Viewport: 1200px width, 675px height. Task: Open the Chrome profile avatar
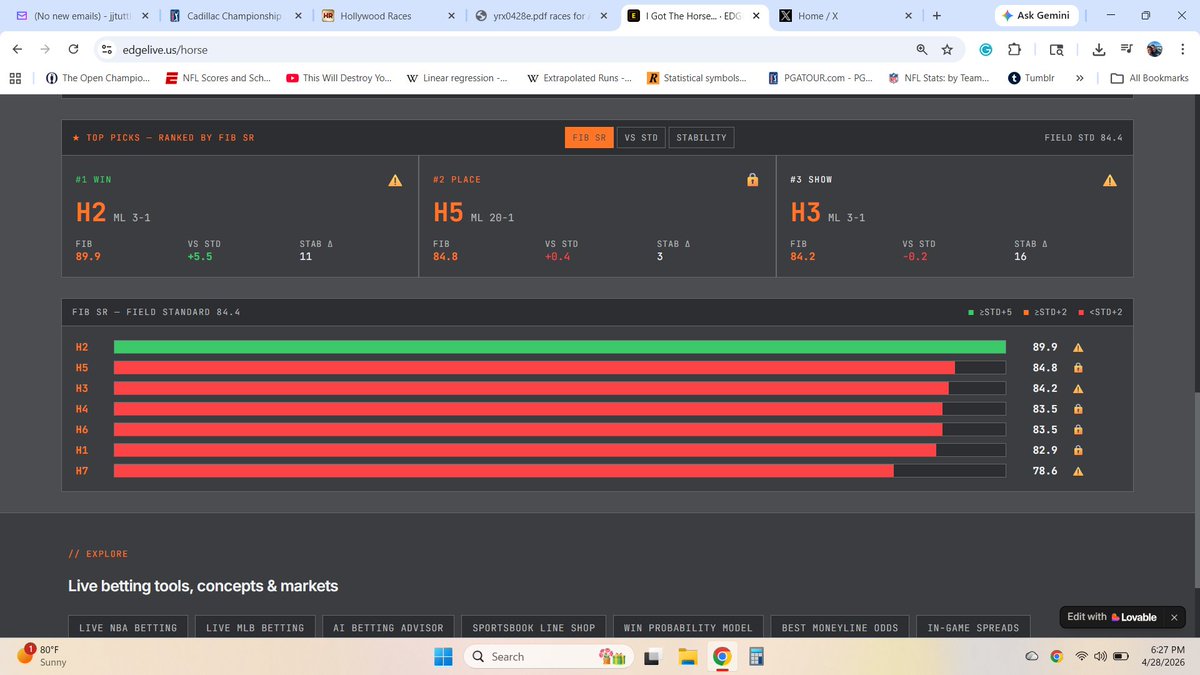point(1155,49)
